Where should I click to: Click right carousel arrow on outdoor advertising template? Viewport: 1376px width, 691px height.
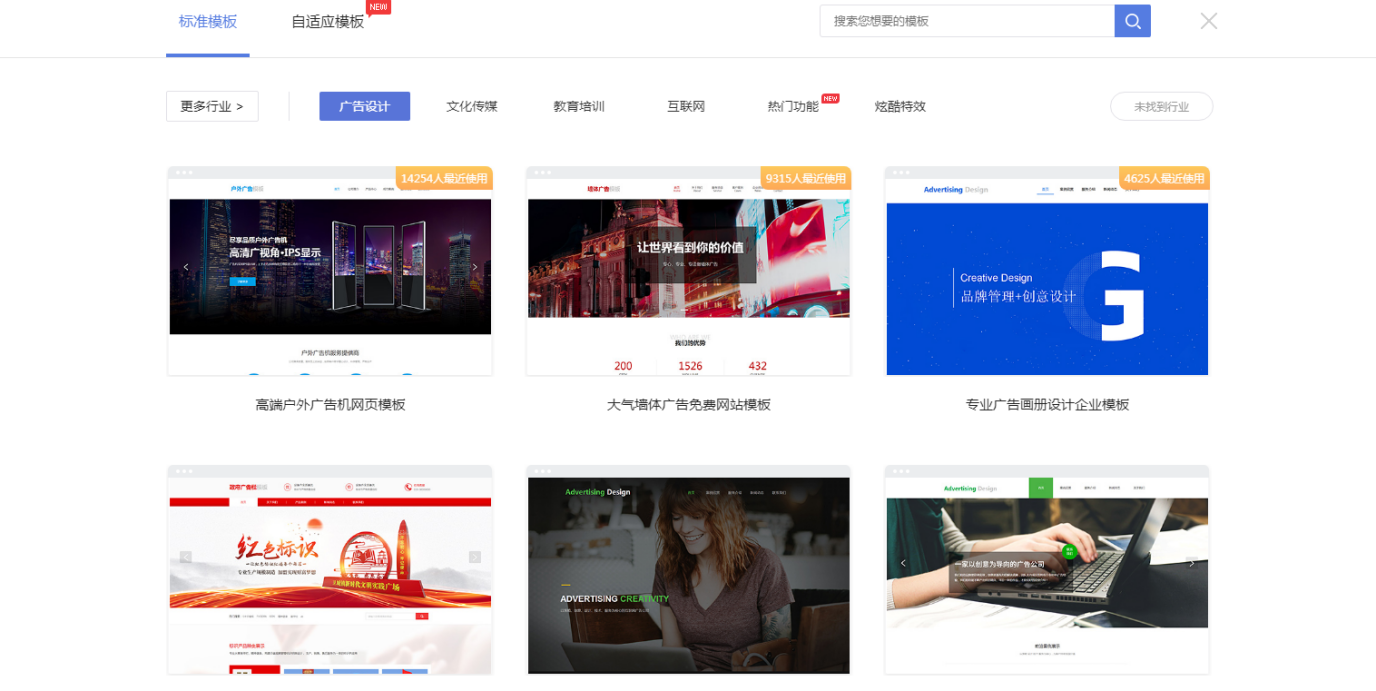click(474, 267)
